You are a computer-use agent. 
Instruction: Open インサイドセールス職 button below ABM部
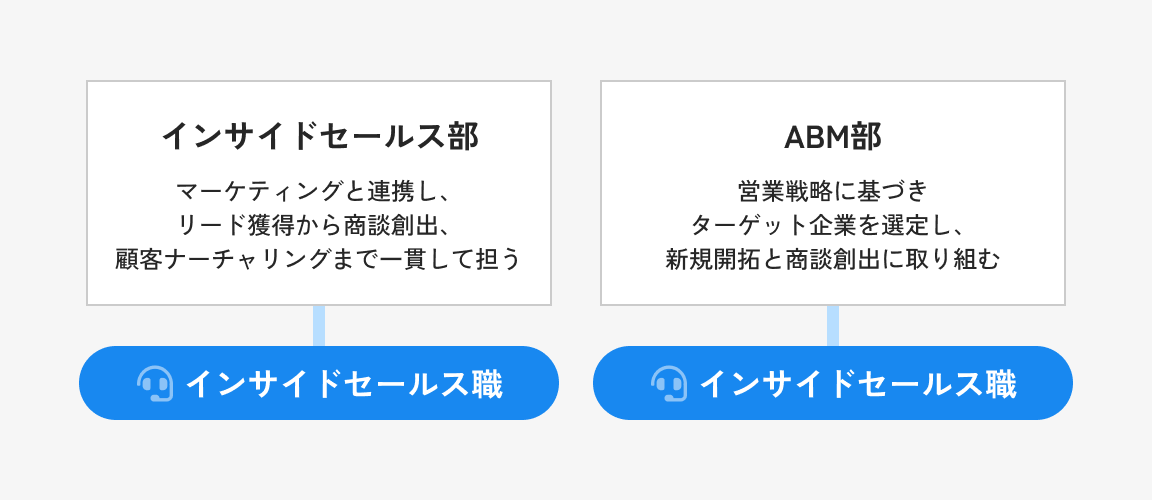[833, 383]
